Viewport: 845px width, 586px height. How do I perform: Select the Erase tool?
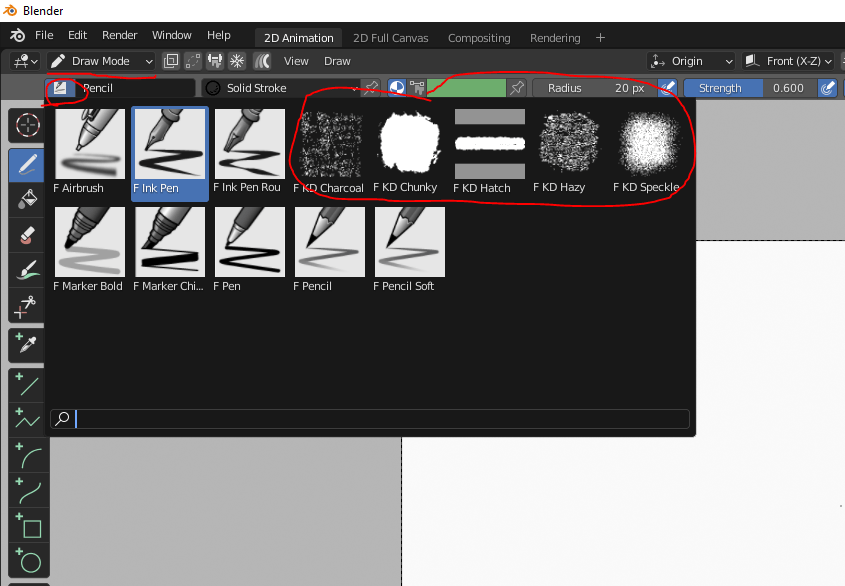coord(27,235)
